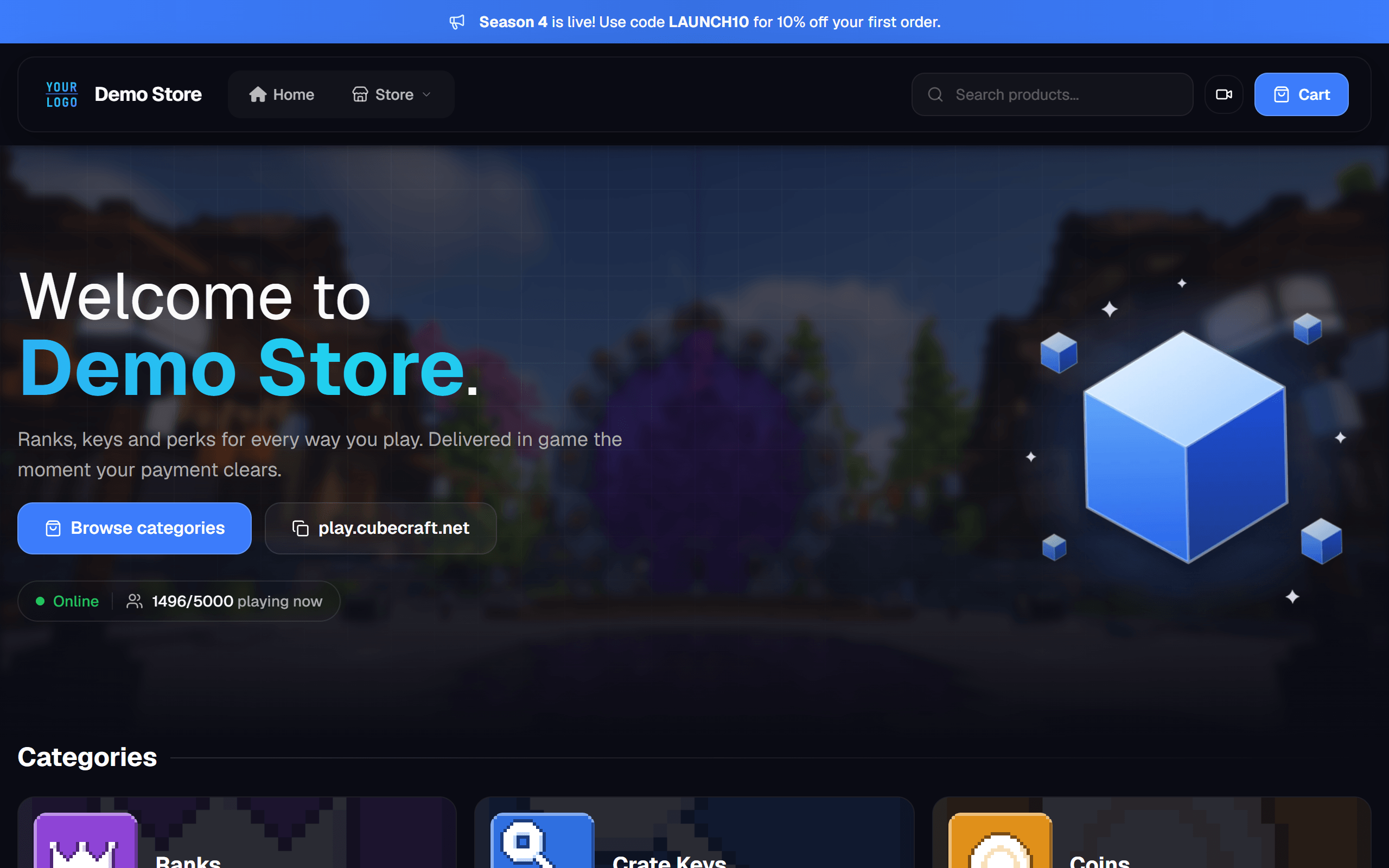Click the players icon beside 1496/5000
Viewport: 1389px width, 868px height.
click(x=135, y=601)
